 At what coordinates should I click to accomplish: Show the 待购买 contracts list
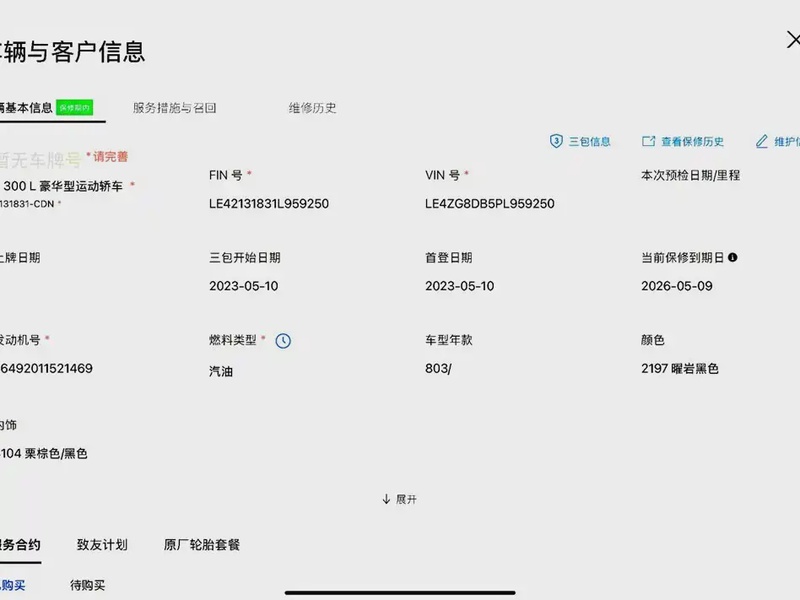coord(87,585)
